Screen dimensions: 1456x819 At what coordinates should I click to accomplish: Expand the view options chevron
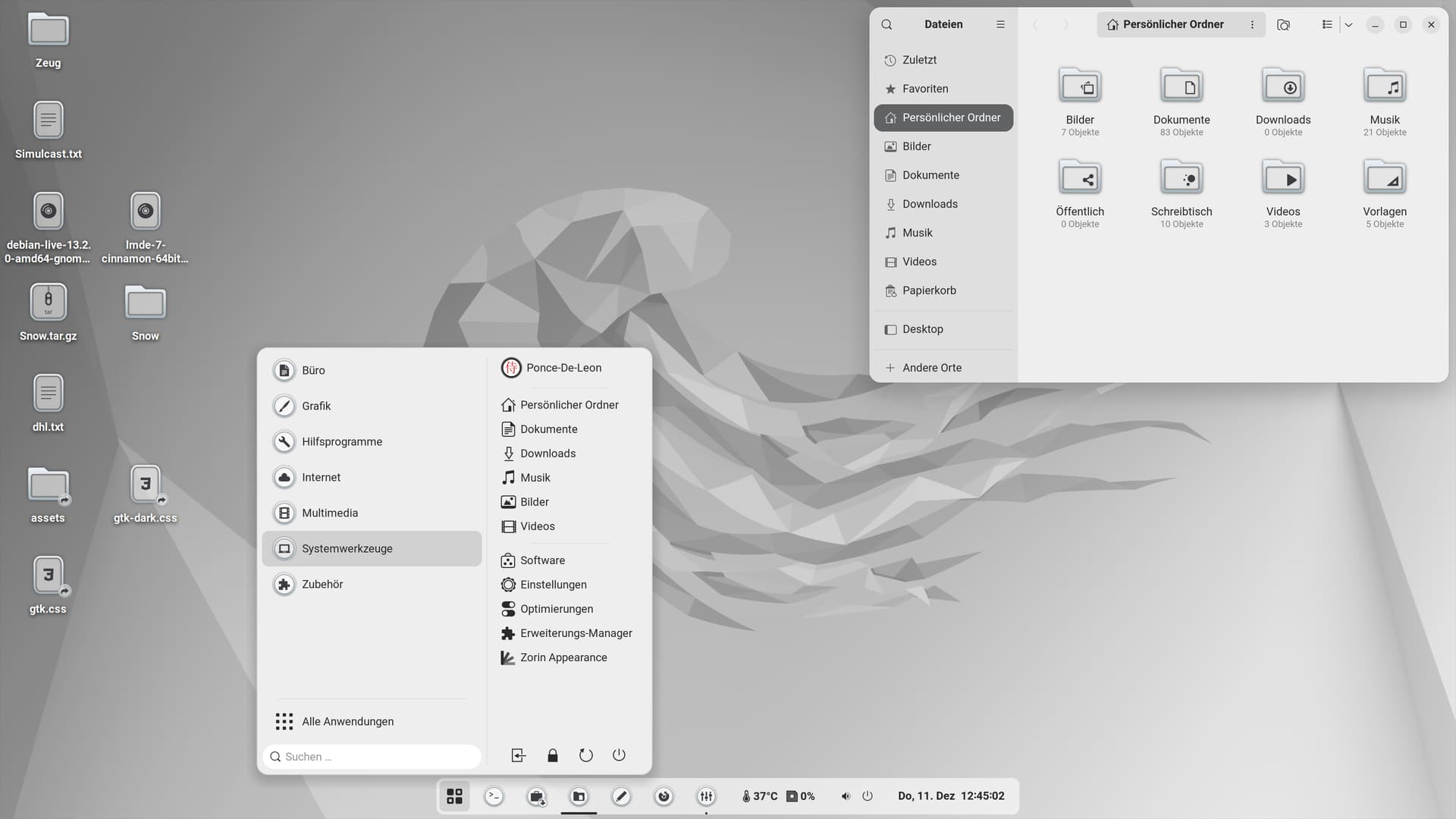pyautogui.click(x=1348, y=24)
